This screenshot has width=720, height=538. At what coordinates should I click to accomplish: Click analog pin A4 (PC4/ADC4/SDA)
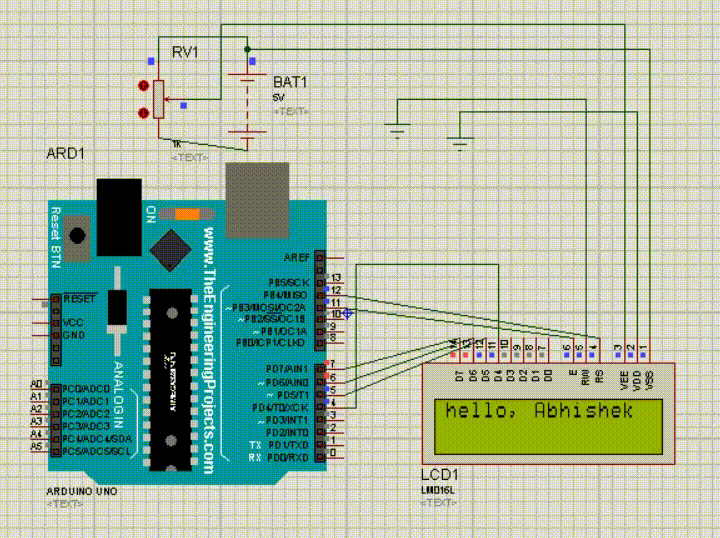[x=56, y=439]
